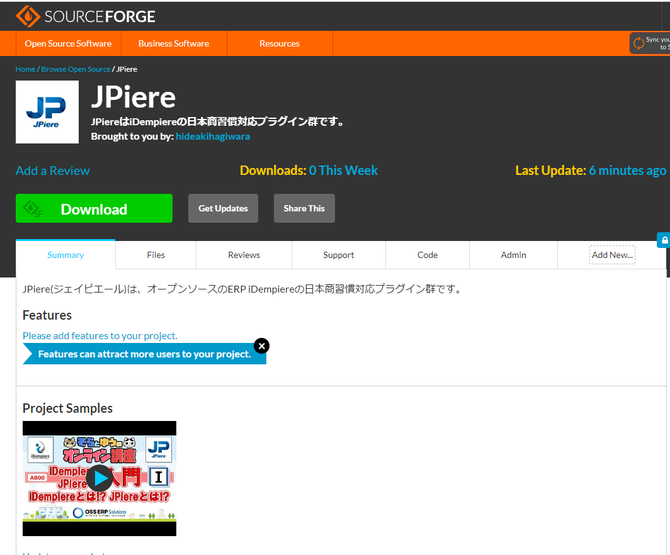Click the SourceForge icon inside Download button
The width and height of the screenshot is (670, 555).
[33, 208]
